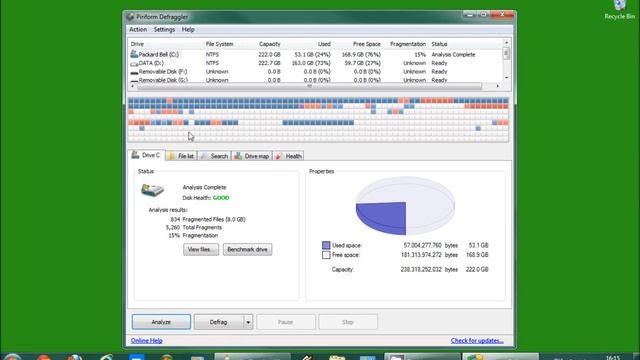
Task: Click the Check for updates... link
Action: [477, 340]
